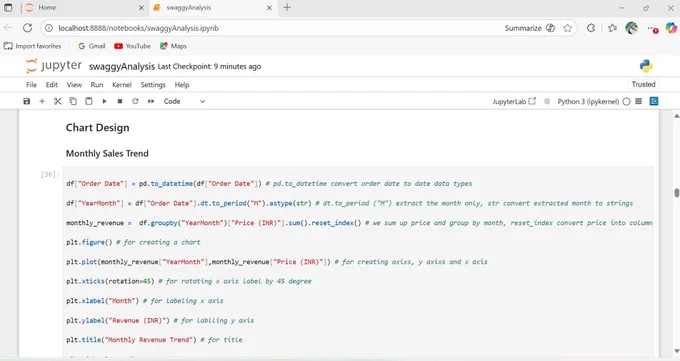The height and width of the screenshot is (361, 680).
Task: Open the Gmail bookmark
Action: point(92,46)
